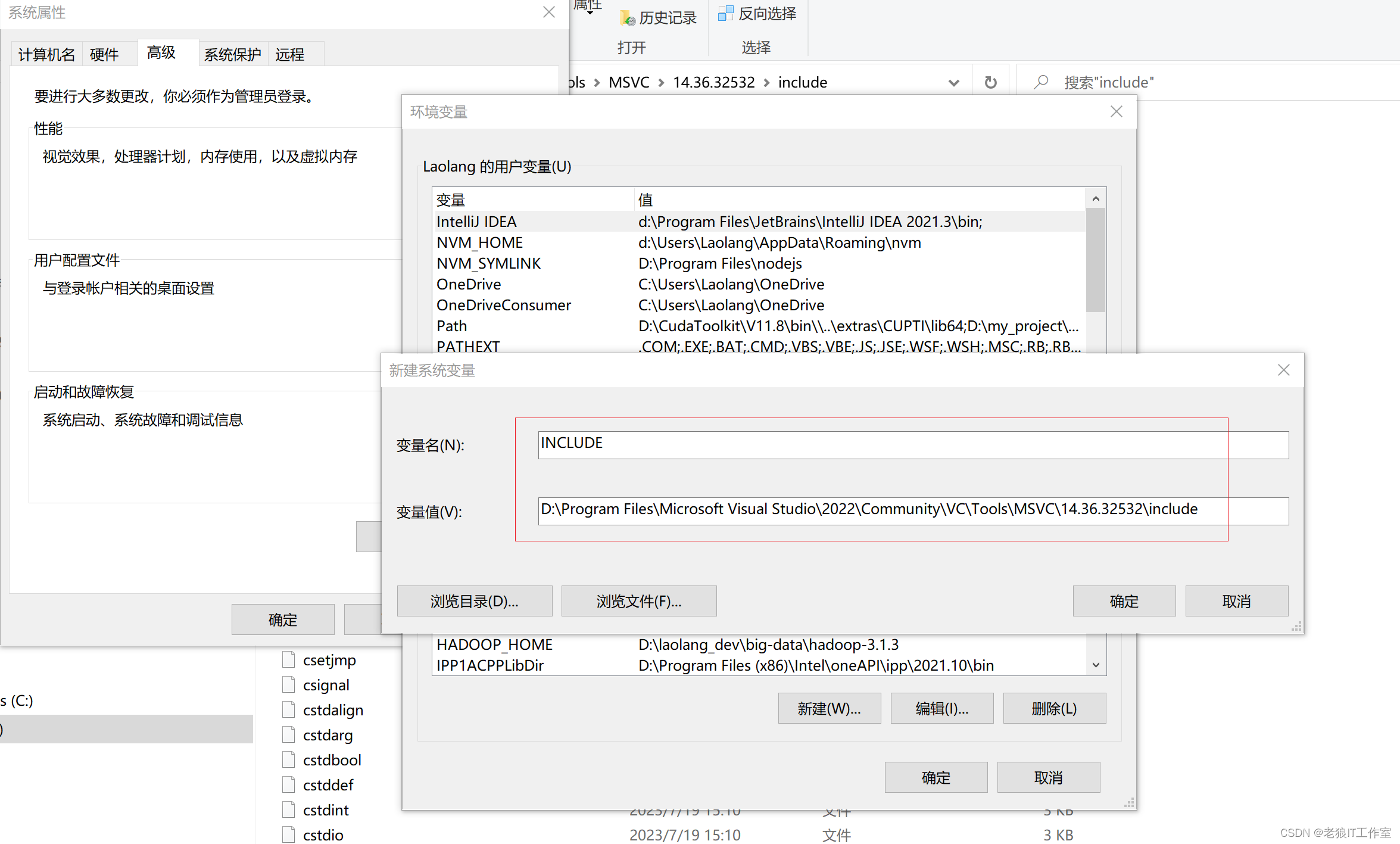Image resolution: width=1400 pixels, height=844 pixels.
Task: Switch to the 远程 tab
Action: [x=290, y=55]
